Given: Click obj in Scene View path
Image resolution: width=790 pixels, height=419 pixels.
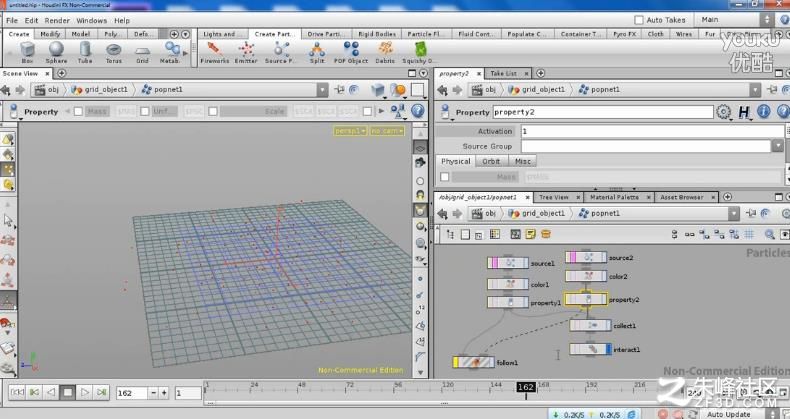Looking at the screenshot, I should point(47,90).
